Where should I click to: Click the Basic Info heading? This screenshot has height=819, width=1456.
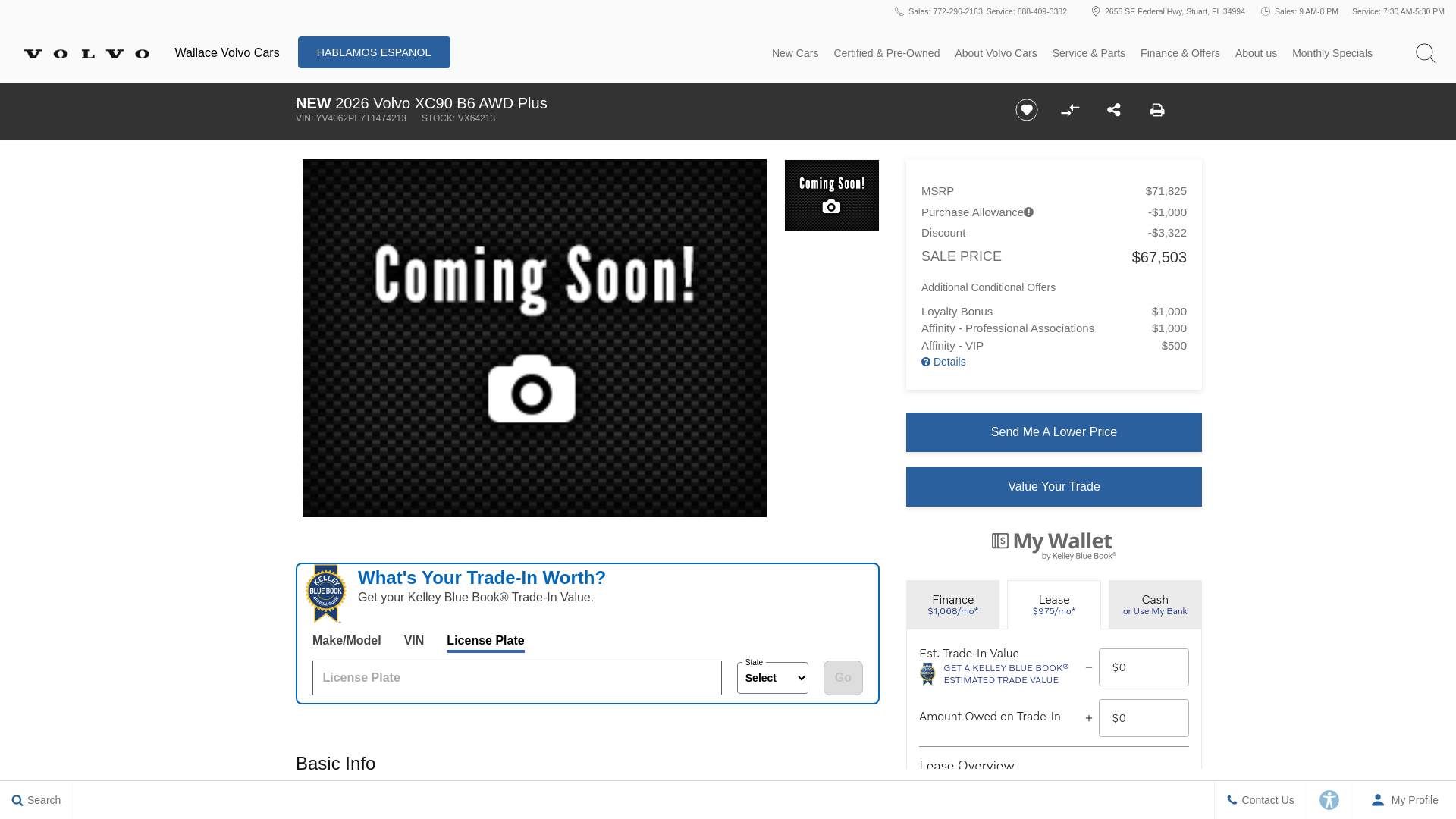point(335,764)
